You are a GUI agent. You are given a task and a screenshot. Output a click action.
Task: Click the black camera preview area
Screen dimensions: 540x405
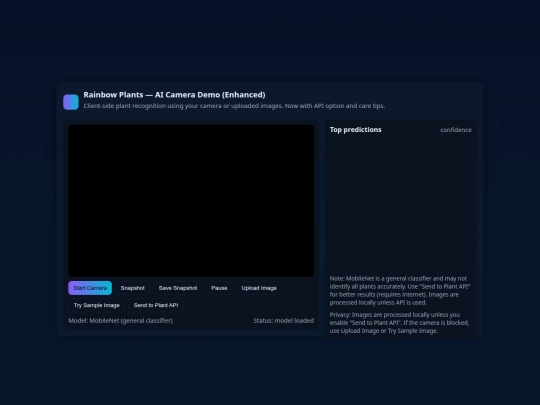click(x=191, y=200)
